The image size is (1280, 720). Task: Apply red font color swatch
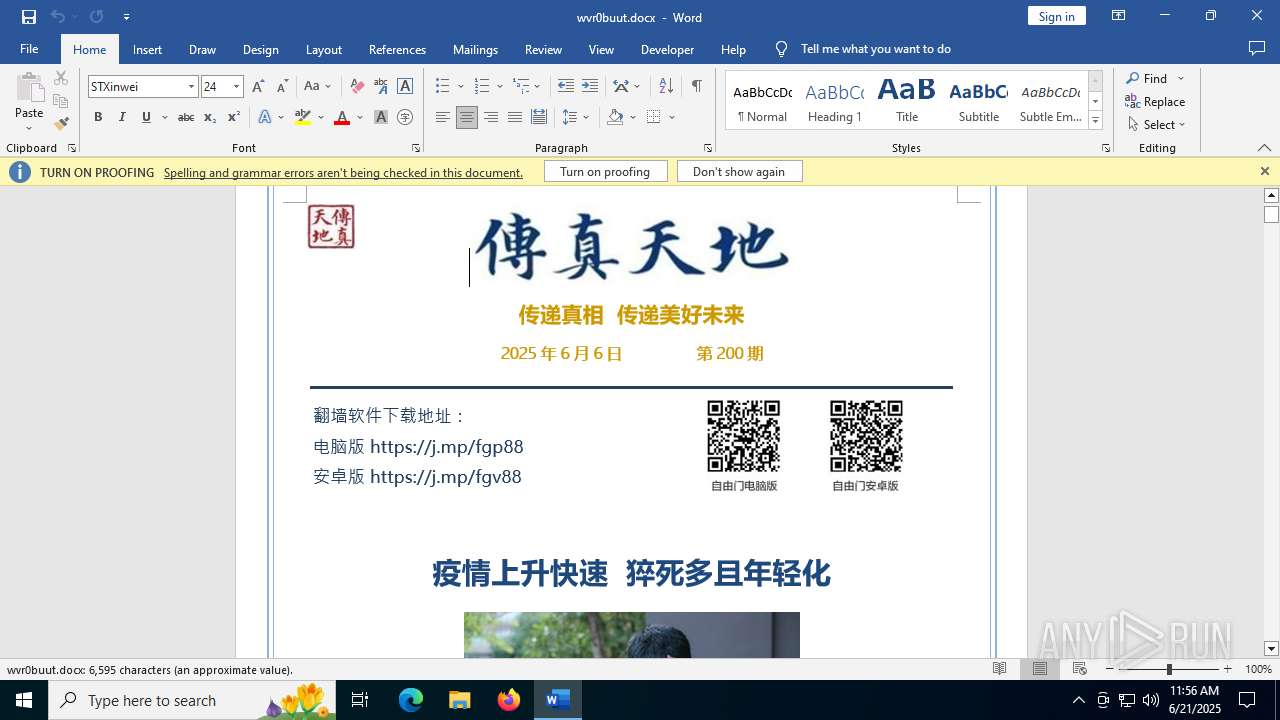[342, 117]
